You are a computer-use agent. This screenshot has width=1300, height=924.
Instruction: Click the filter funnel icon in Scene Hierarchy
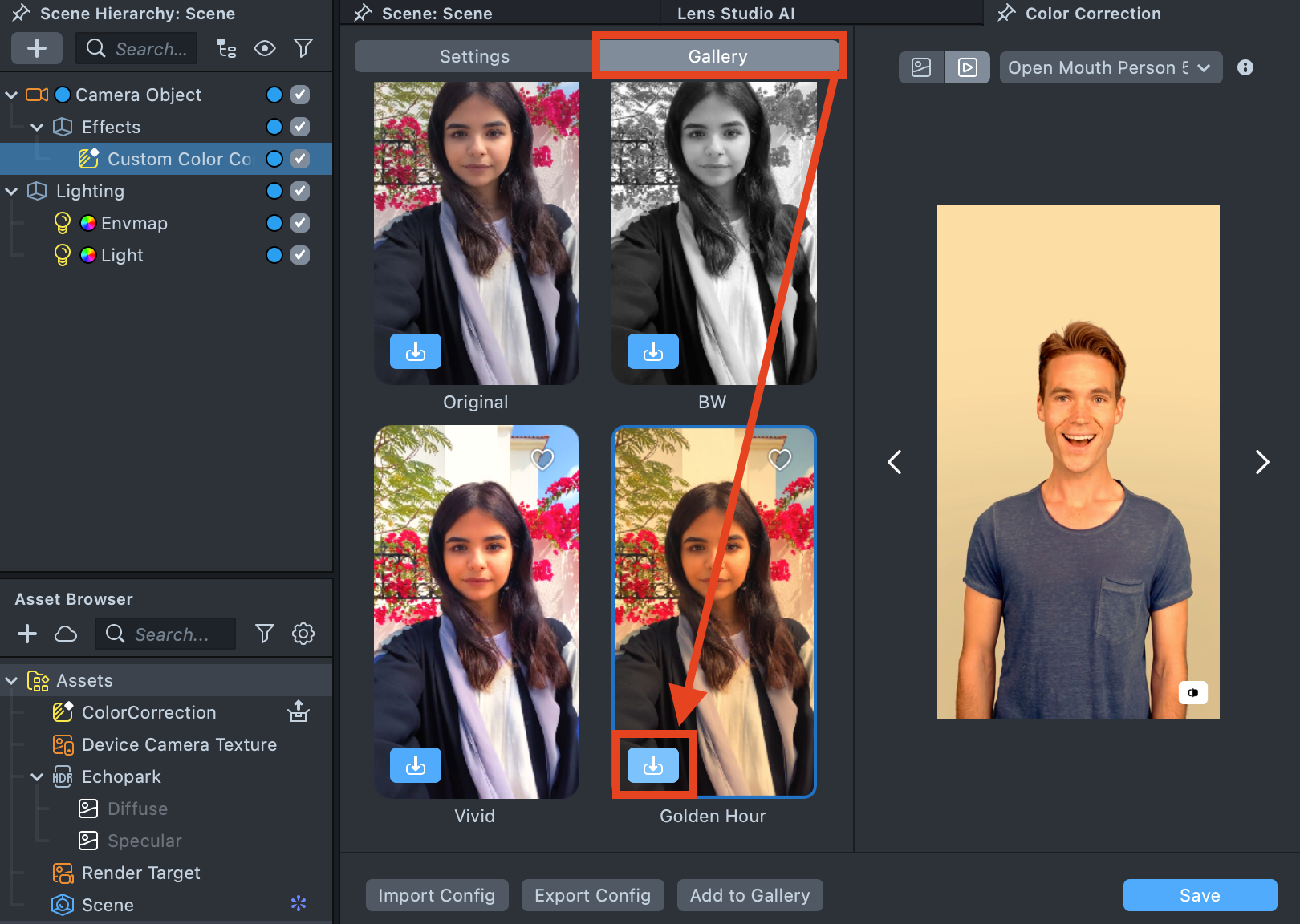(x=303, y=48)
